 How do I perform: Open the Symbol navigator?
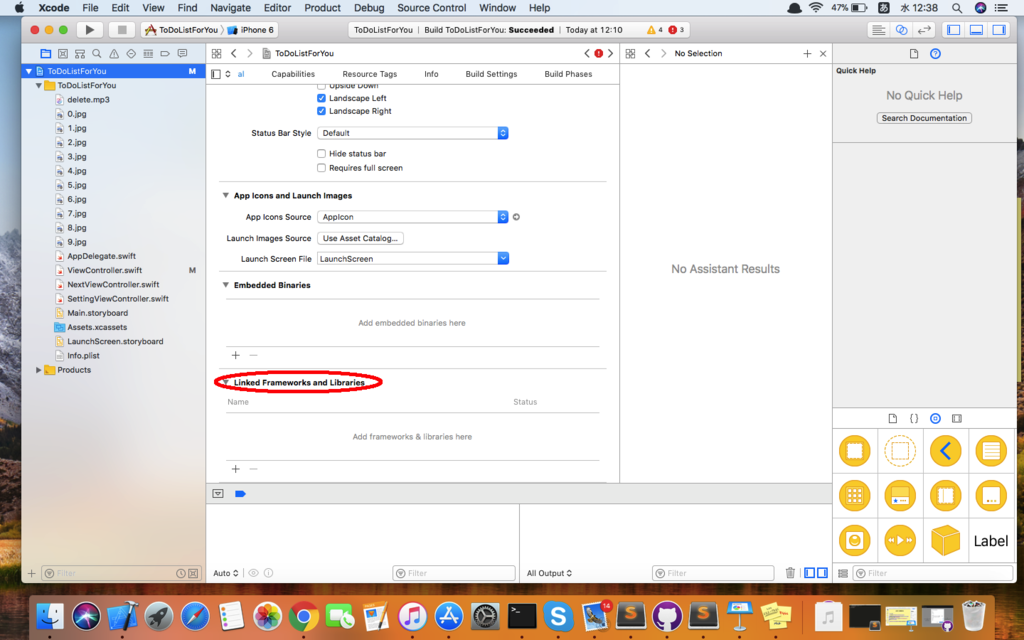[x=80, y=54]
